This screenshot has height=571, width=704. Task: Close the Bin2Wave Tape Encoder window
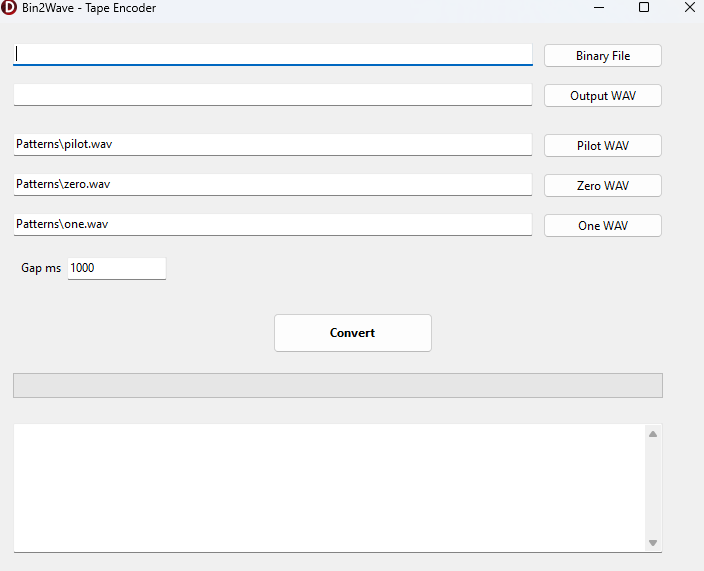(x=690, y=7)
